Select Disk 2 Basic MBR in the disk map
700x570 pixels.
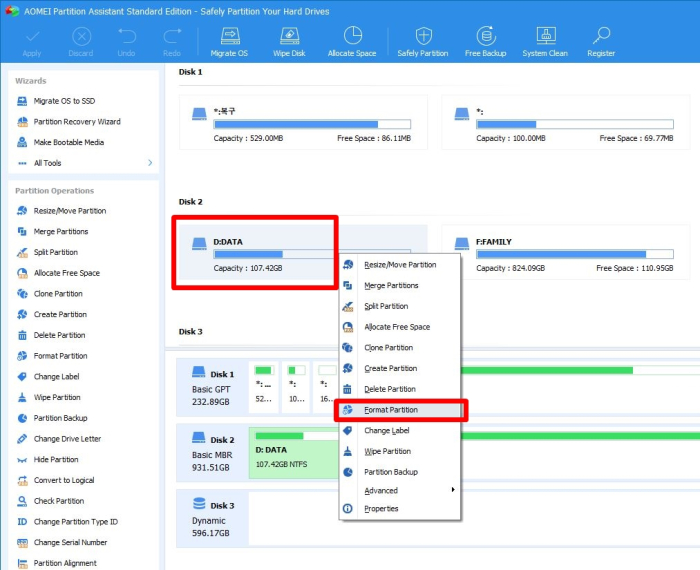[x=212, y=453]
